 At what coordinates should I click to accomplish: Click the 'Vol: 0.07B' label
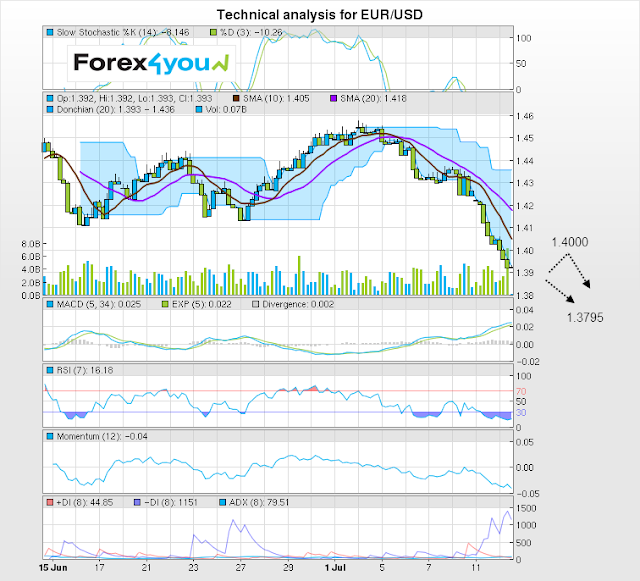tap(226, 109)
